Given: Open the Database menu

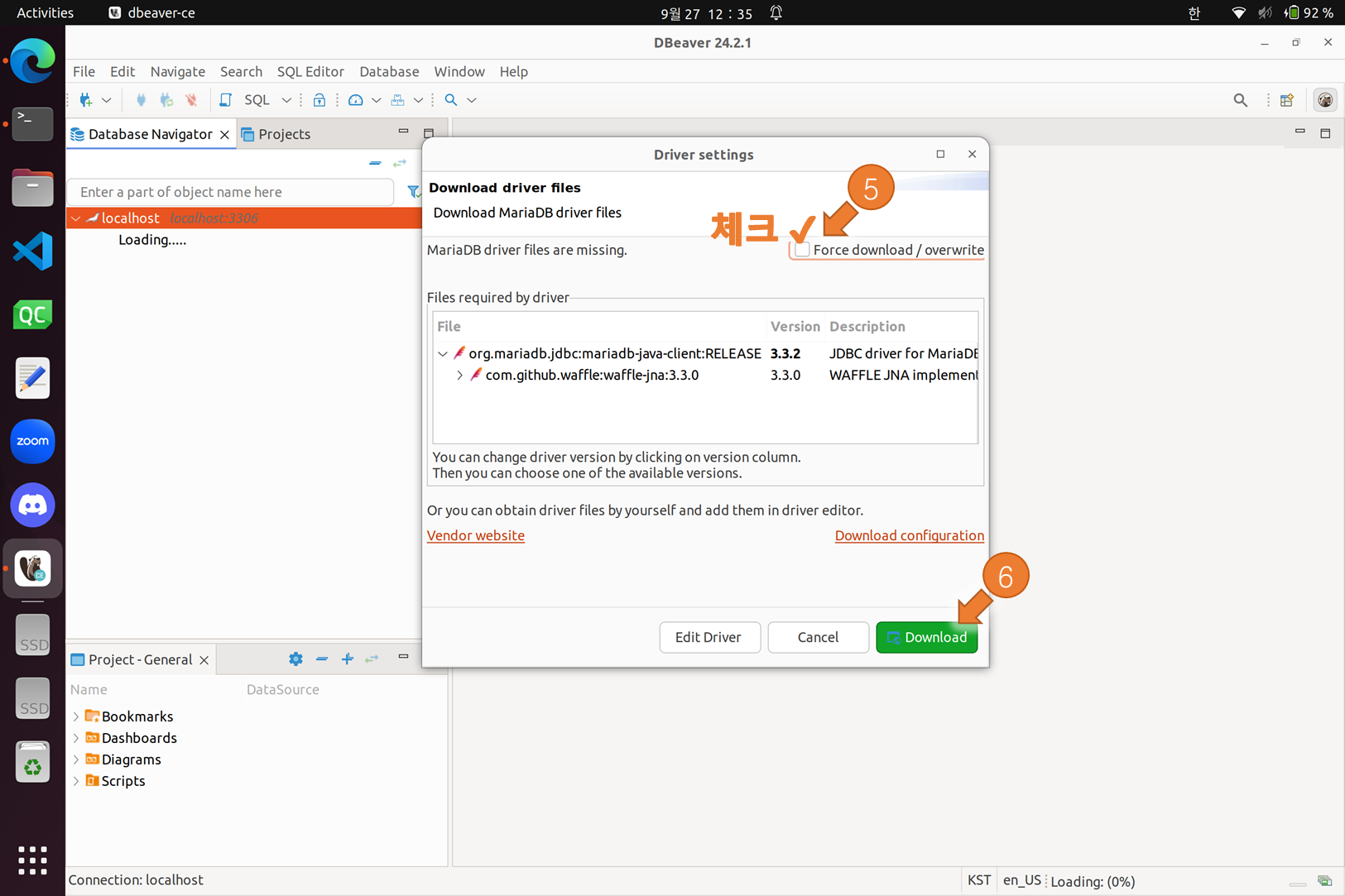Looking at the screenshot, I should point(389,71).
